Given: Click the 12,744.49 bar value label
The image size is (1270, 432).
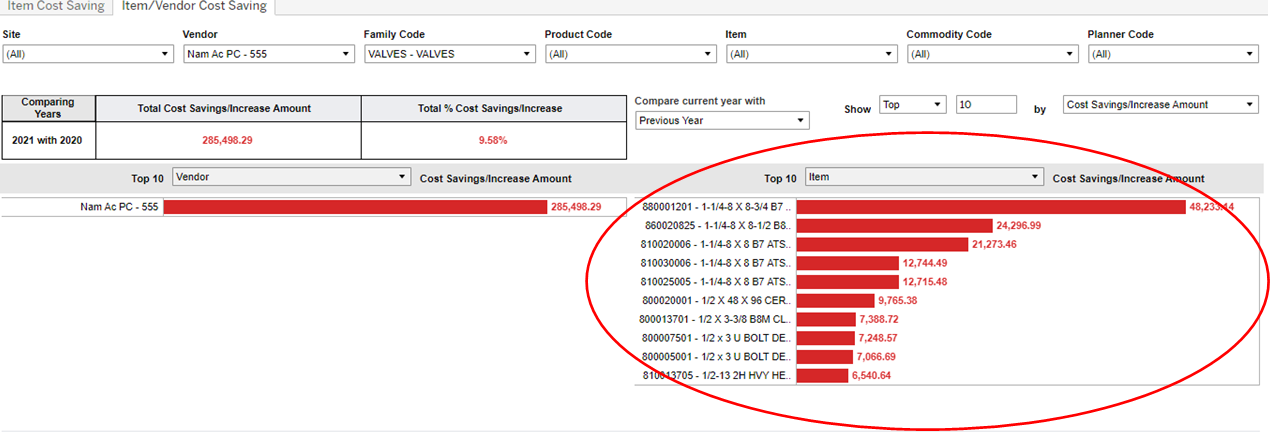Looking at the screenshot, I should click(925, 263).
